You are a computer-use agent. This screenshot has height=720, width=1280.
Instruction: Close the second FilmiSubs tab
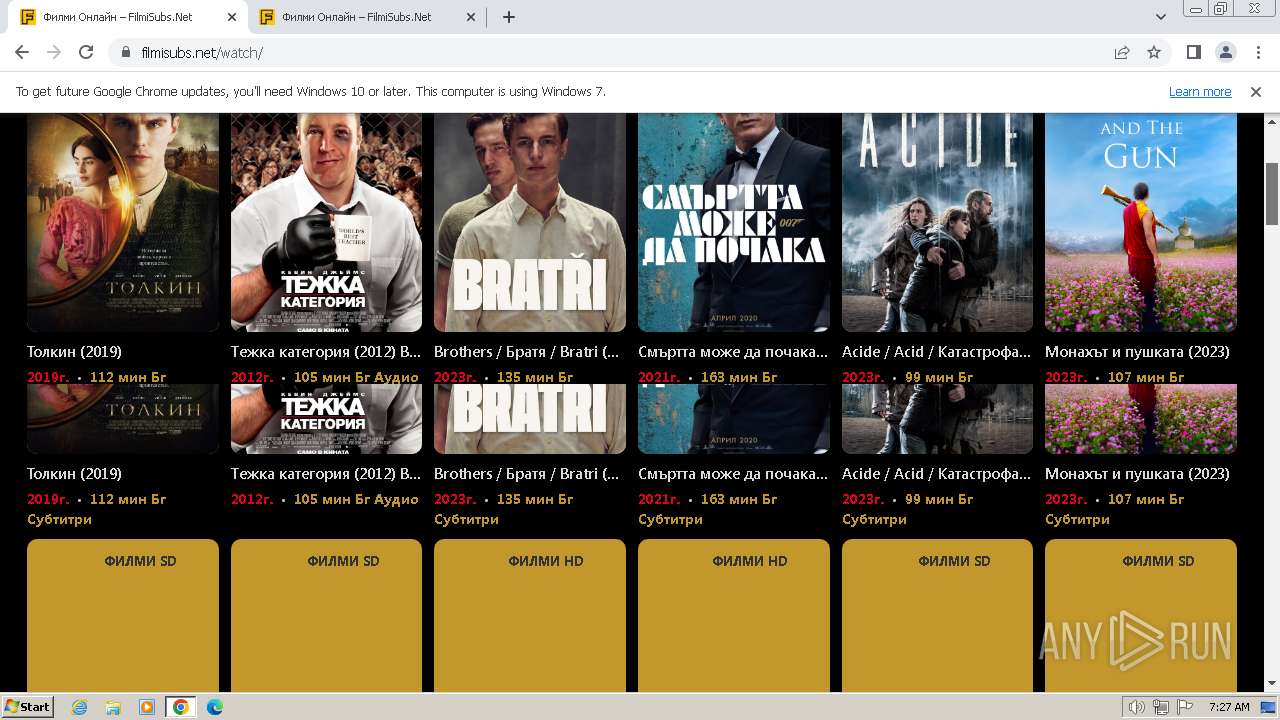pyautogui.click(x=471, y=17)
